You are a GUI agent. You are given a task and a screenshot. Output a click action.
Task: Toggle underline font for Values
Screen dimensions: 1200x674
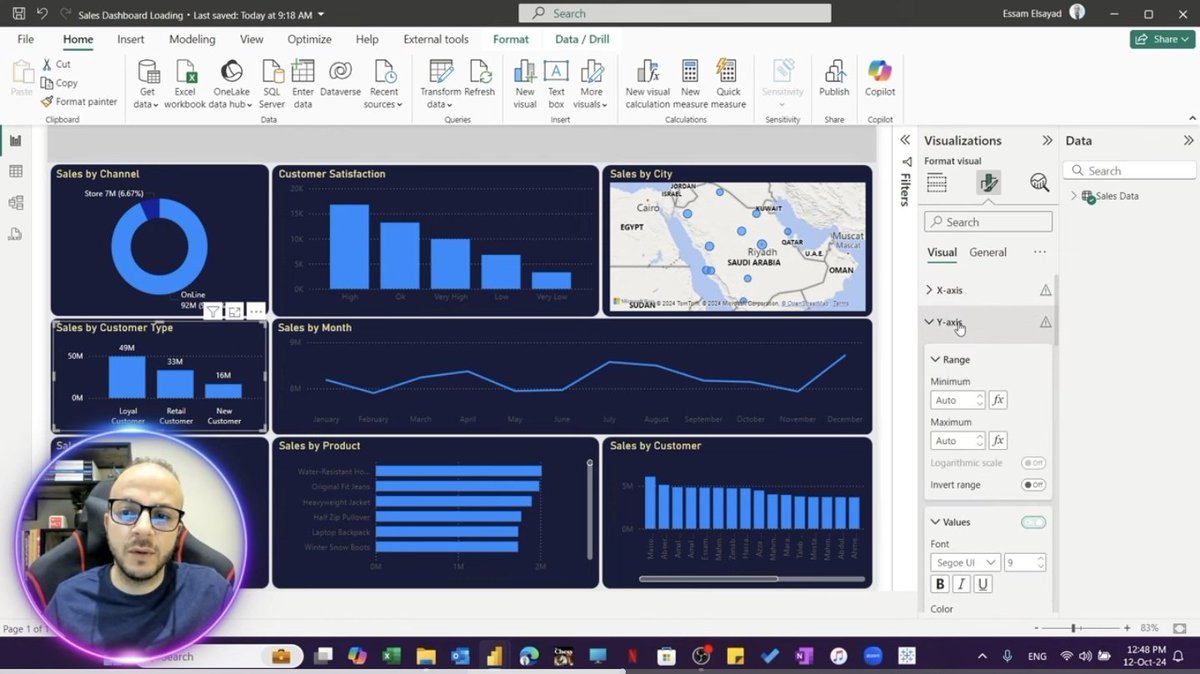coord(983,585)
